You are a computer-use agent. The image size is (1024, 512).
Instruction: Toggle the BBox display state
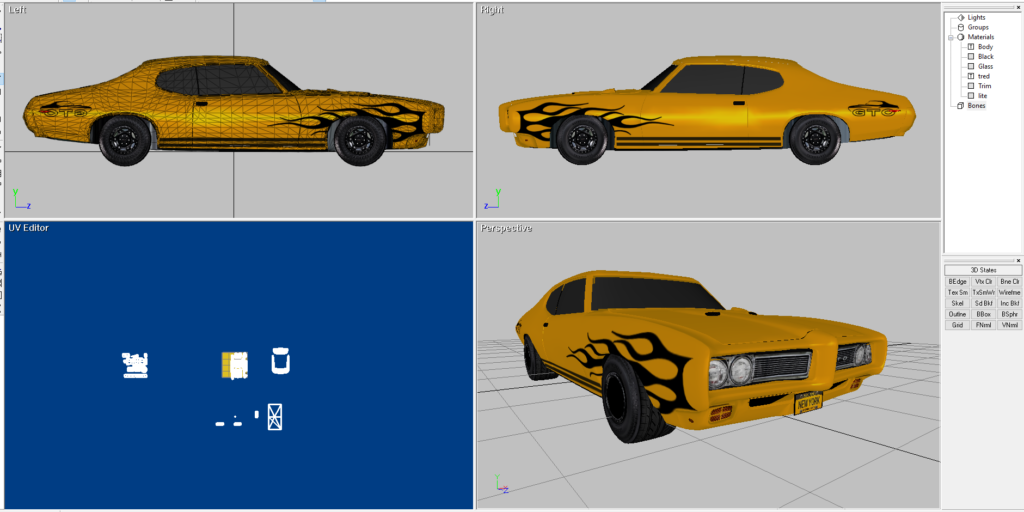point(983,314)
